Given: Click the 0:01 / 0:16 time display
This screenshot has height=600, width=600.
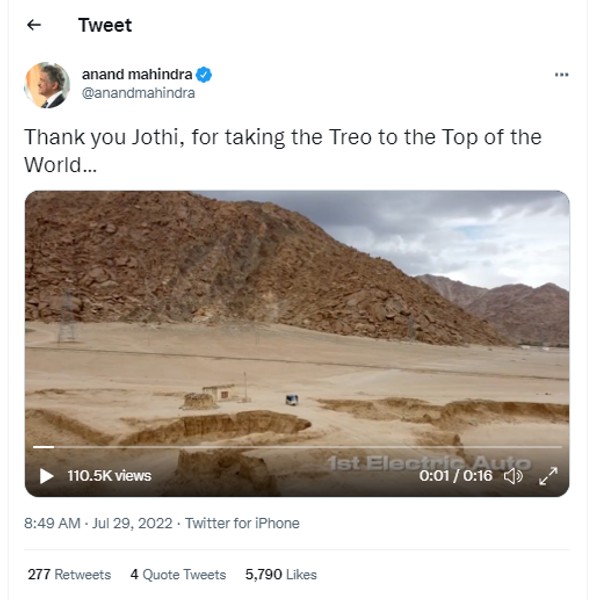Looking at the screenshot, I should [455, 476].
